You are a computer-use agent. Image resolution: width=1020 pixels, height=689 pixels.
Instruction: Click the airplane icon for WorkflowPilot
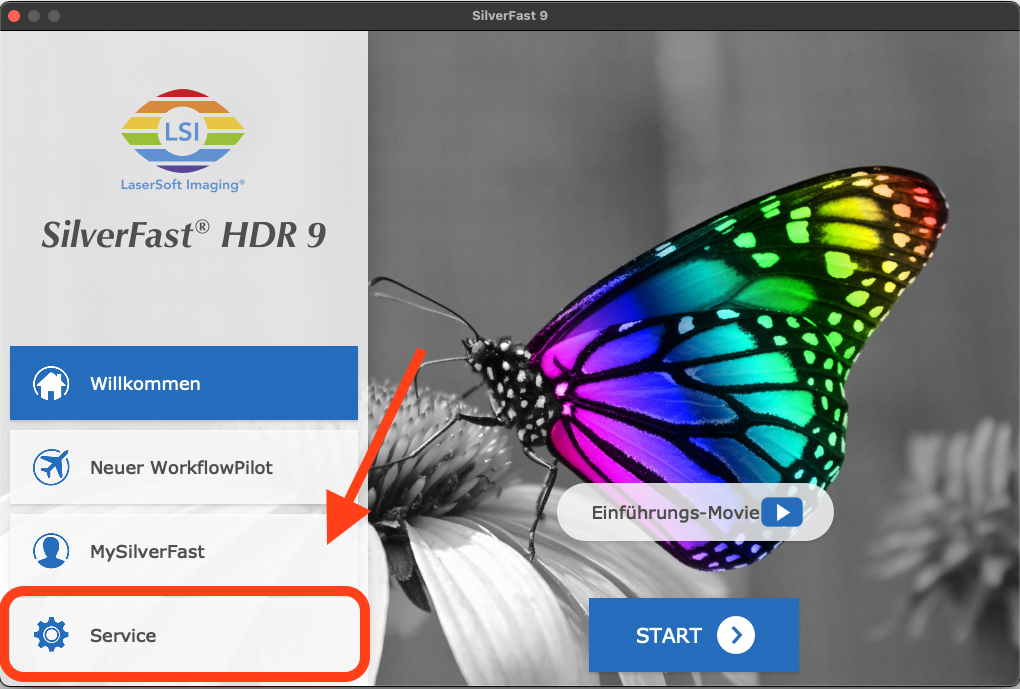(51, 467)
